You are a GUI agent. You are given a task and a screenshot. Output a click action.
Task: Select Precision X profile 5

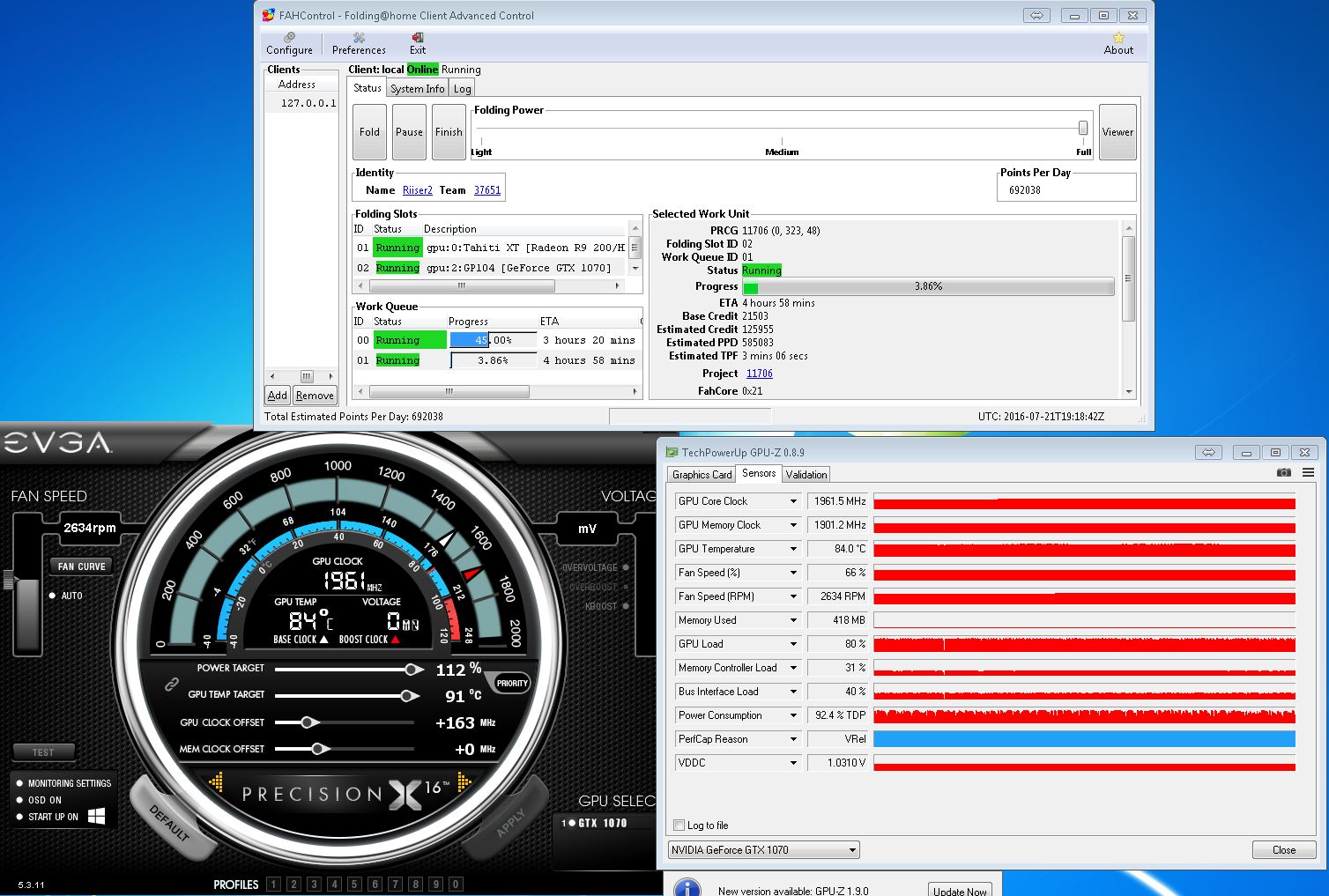point(355,884)
